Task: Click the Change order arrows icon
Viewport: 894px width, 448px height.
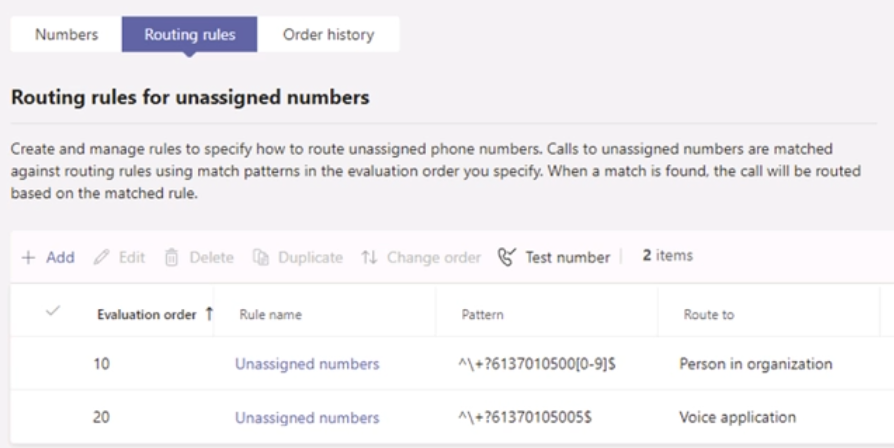Action: (x=369, y=257)
